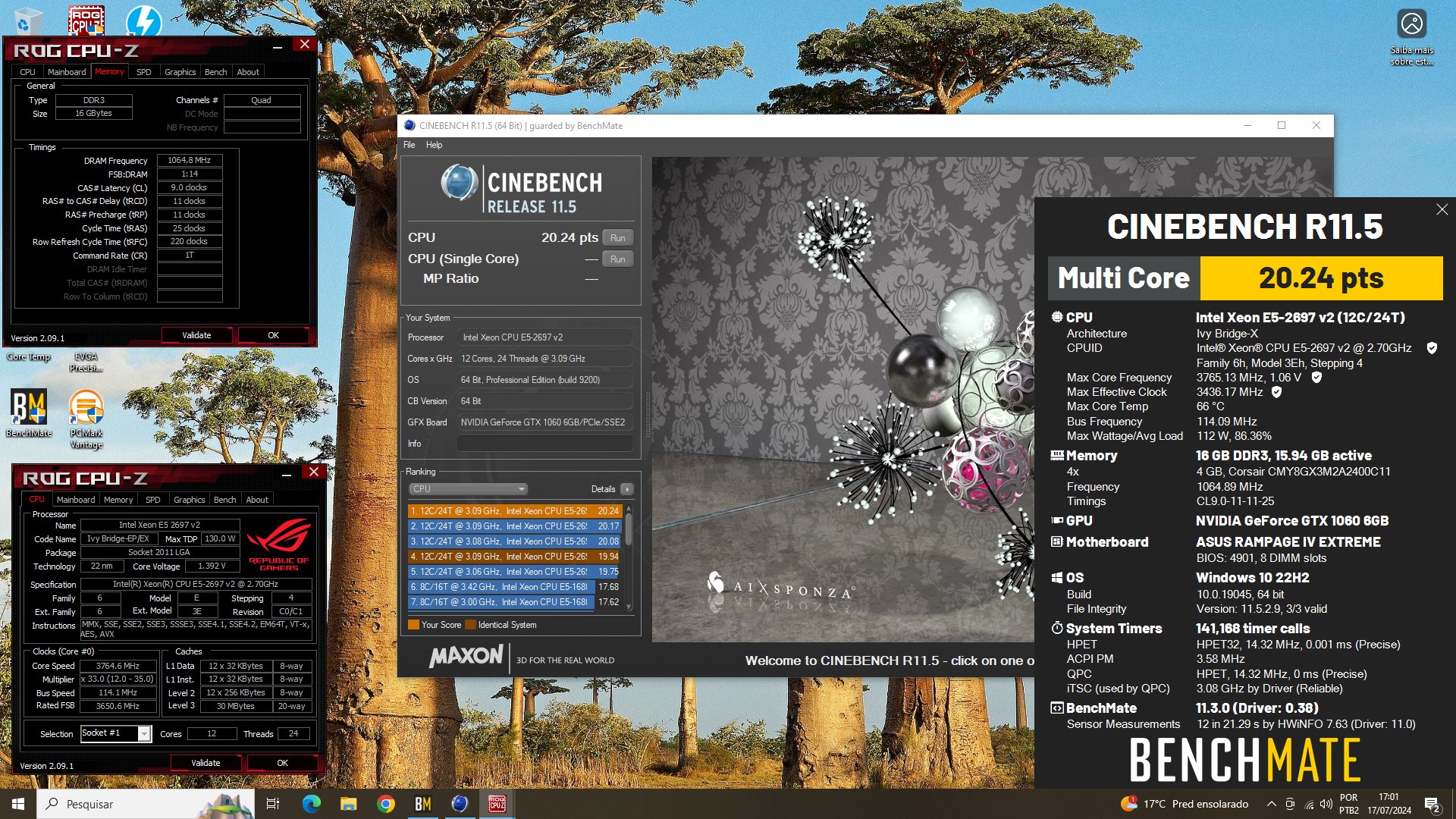
Task: Click the shield beside Max Core Frequency
Action: [1316, 378]
